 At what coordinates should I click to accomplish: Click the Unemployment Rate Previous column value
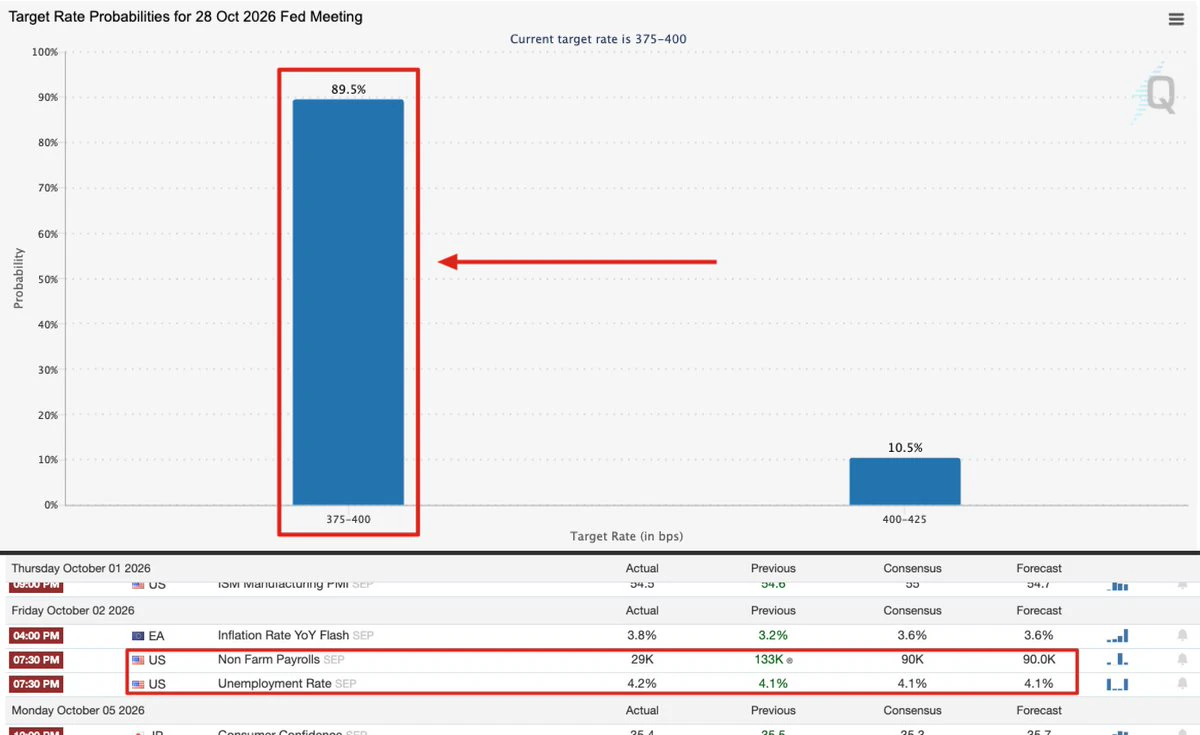click(x=773, y=684)
